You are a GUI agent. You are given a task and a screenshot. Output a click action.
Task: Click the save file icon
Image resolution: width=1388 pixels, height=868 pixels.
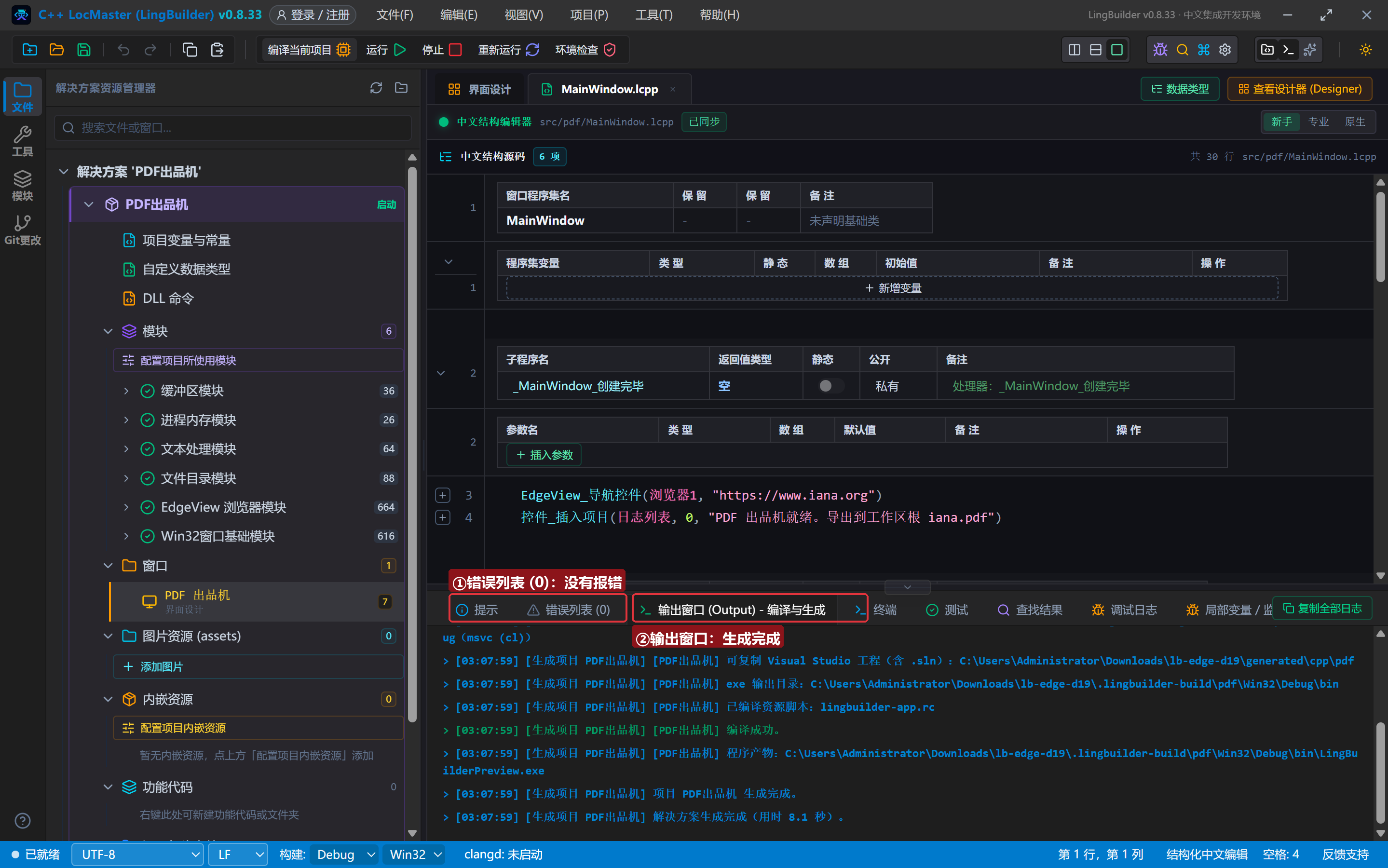point(84,50)
